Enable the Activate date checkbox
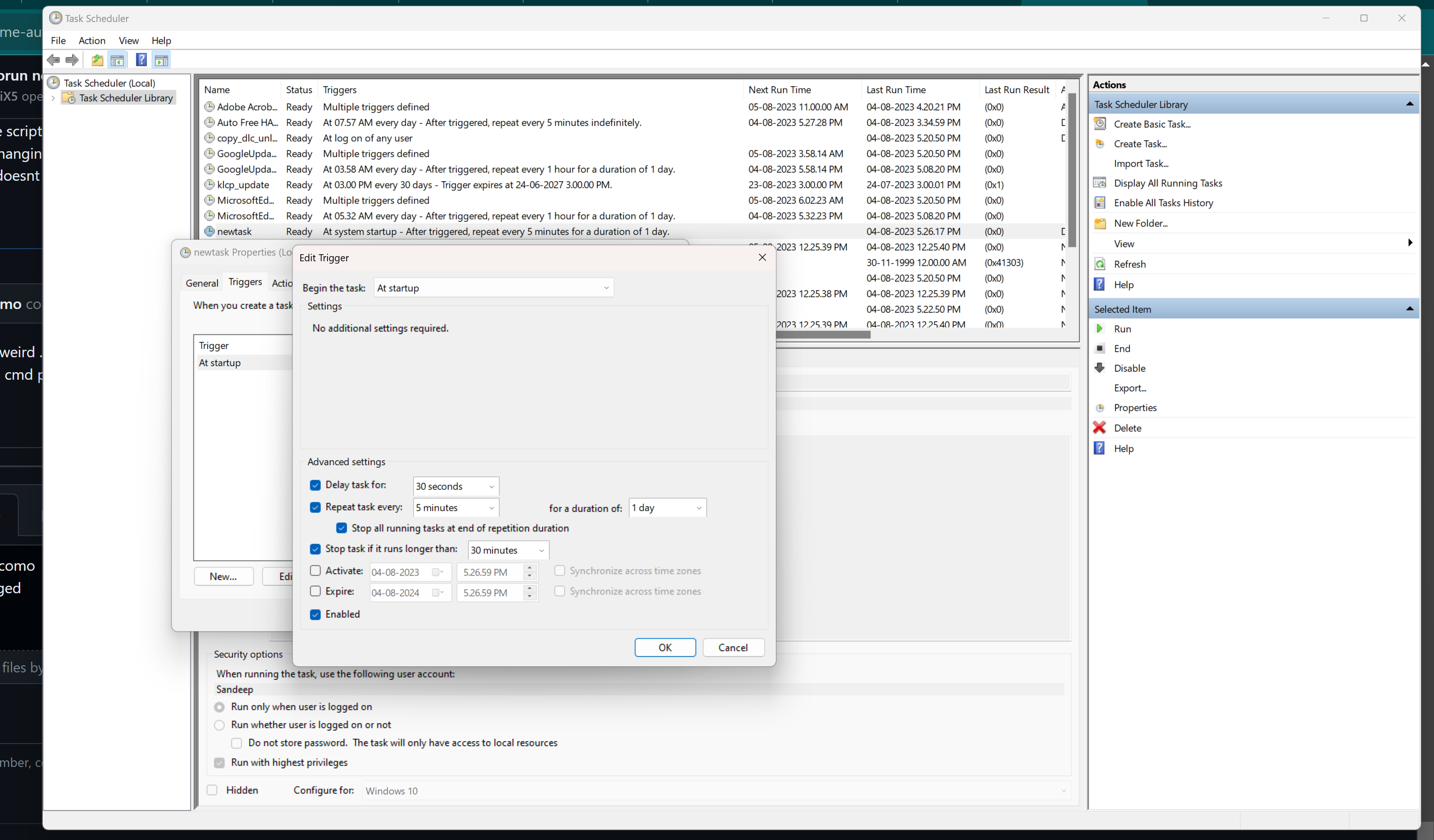 click(x=315, y=570)
